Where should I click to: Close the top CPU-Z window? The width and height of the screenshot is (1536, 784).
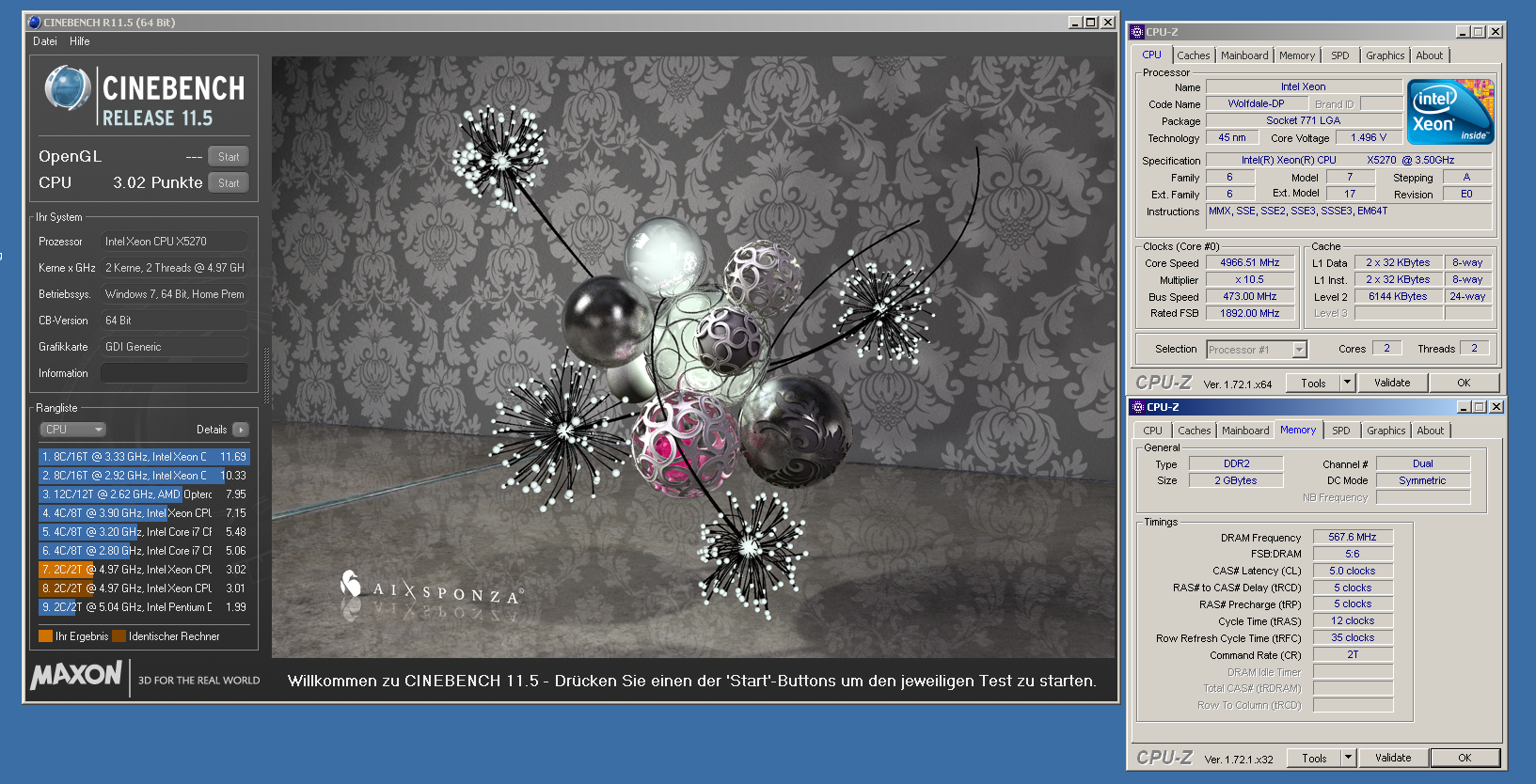pos(1496,32)
